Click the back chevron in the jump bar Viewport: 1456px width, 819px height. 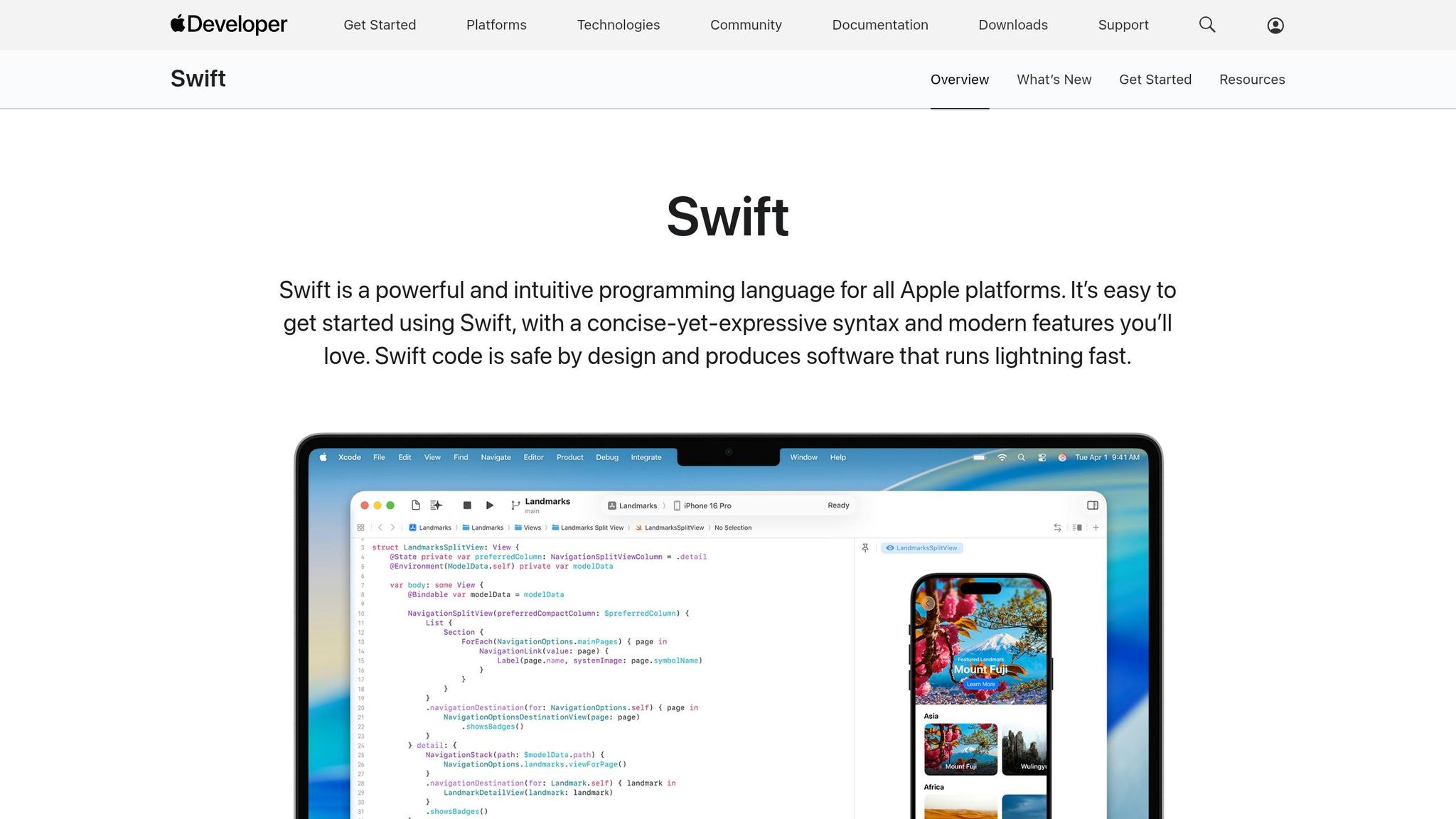pyautogui.click(x=379, y=528)
